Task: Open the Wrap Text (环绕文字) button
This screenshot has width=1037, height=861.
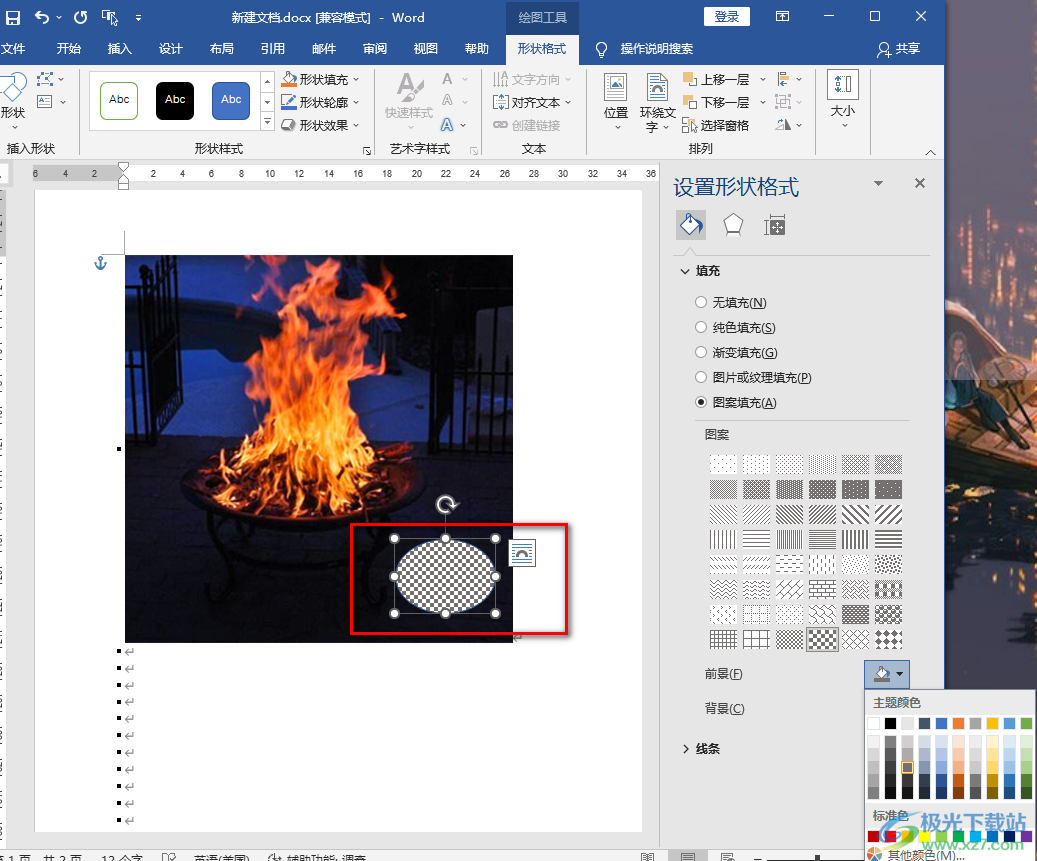Action: [657, 102]
